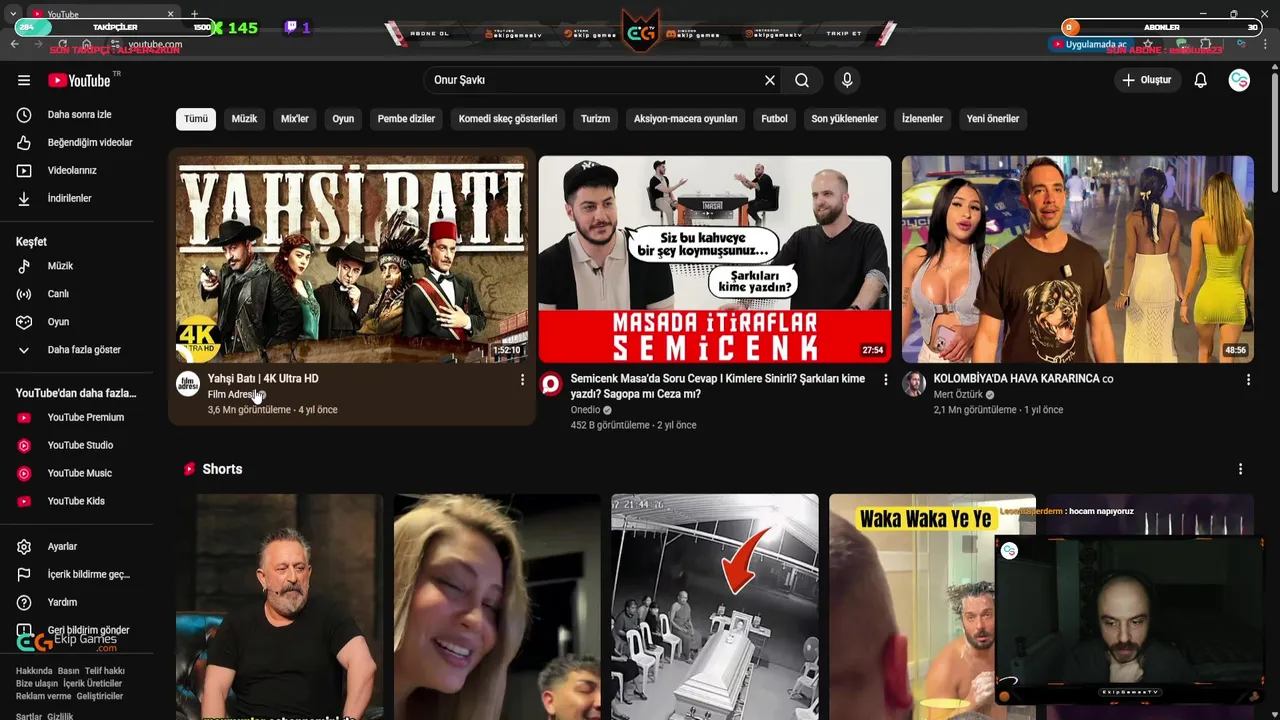Viewport: 1280px width, 720px height.
Task: Open the coffin CCTV Shorts thumbnail
Action: click(715, 607)
